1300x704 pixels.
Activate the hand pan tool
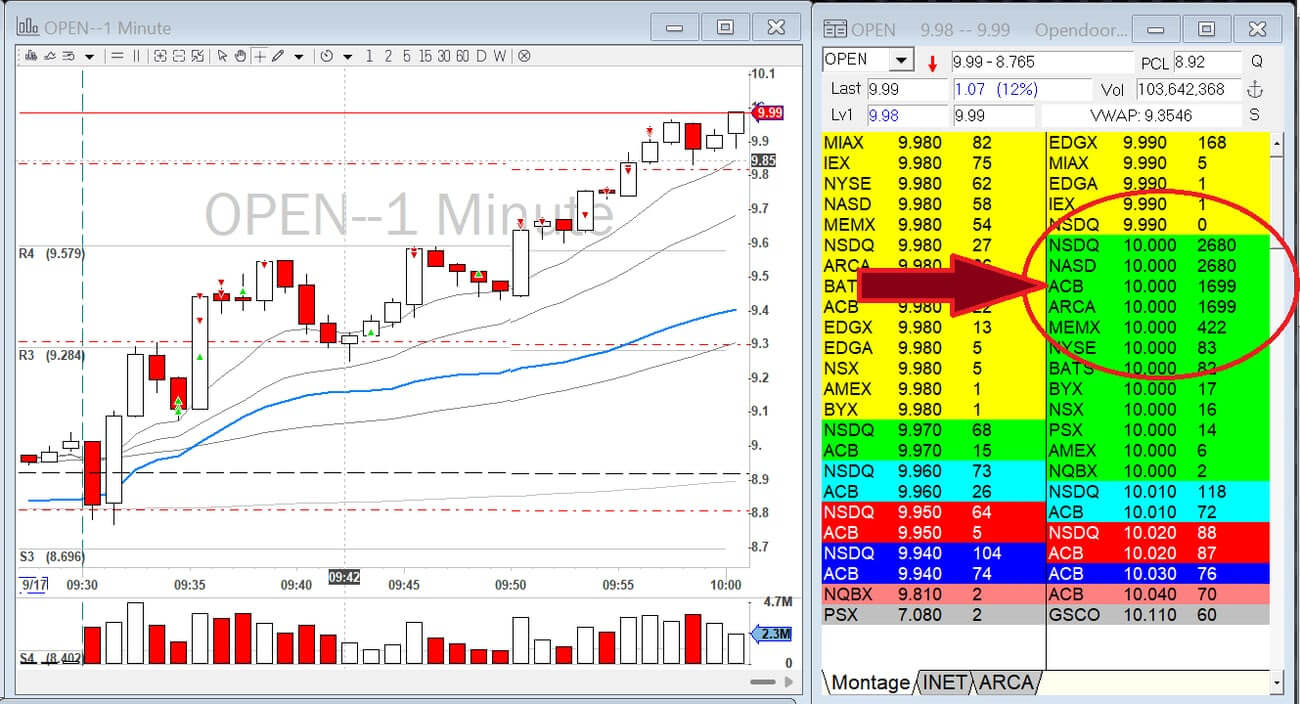(x=240, y=56)
